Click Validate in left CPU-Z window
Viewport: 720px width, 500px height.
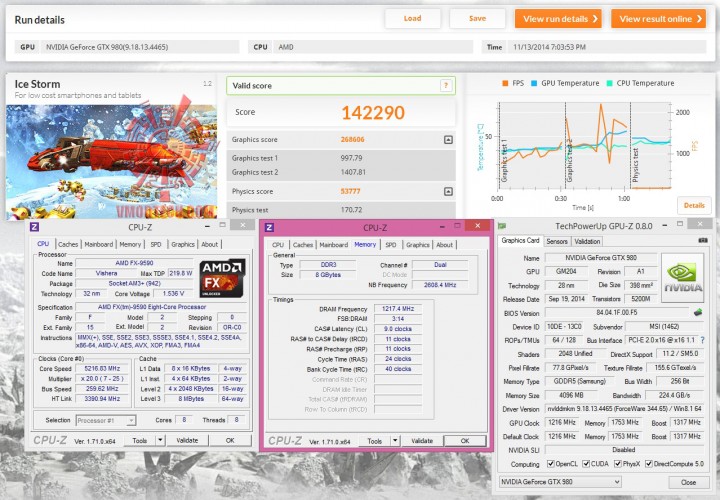point(187,440)
